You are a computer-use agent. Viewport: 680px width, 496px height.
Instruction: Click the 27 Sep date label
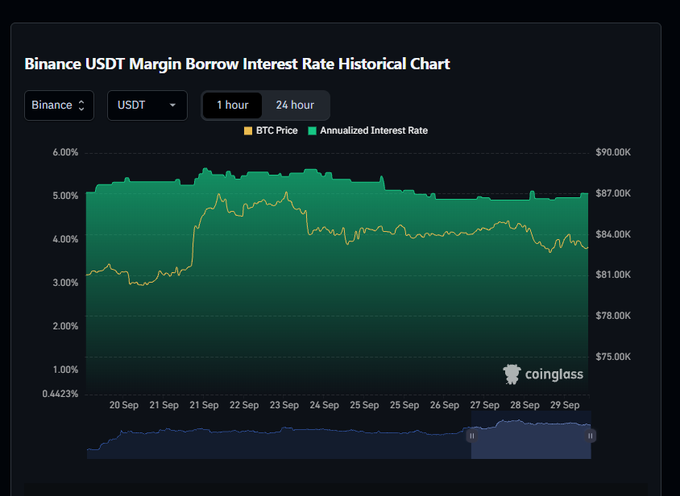point(485,405)
